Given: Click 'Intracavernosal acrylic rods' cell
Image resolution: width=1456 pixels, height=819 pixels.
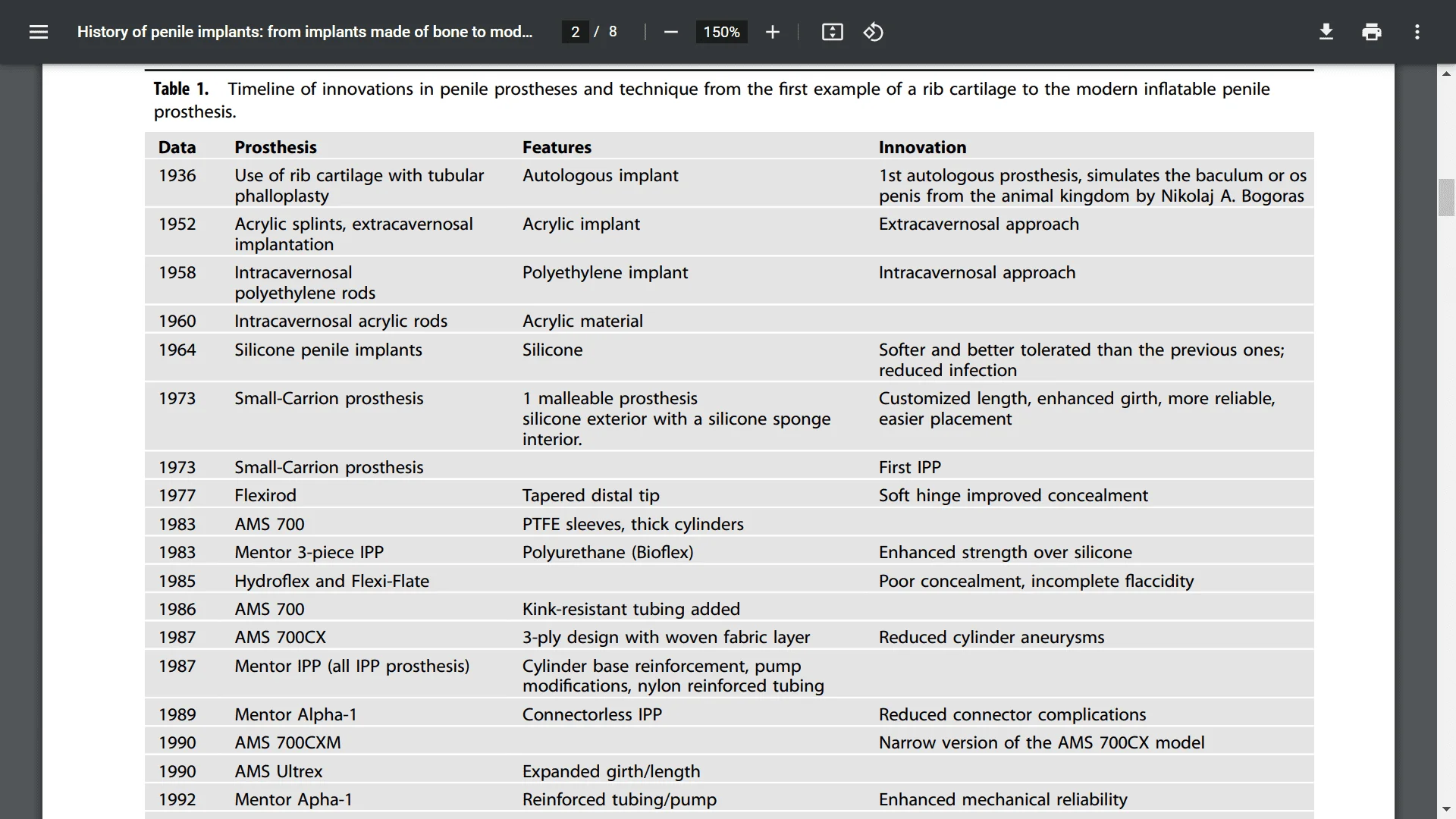Looking at the screenshot, I should pos(340,321).
